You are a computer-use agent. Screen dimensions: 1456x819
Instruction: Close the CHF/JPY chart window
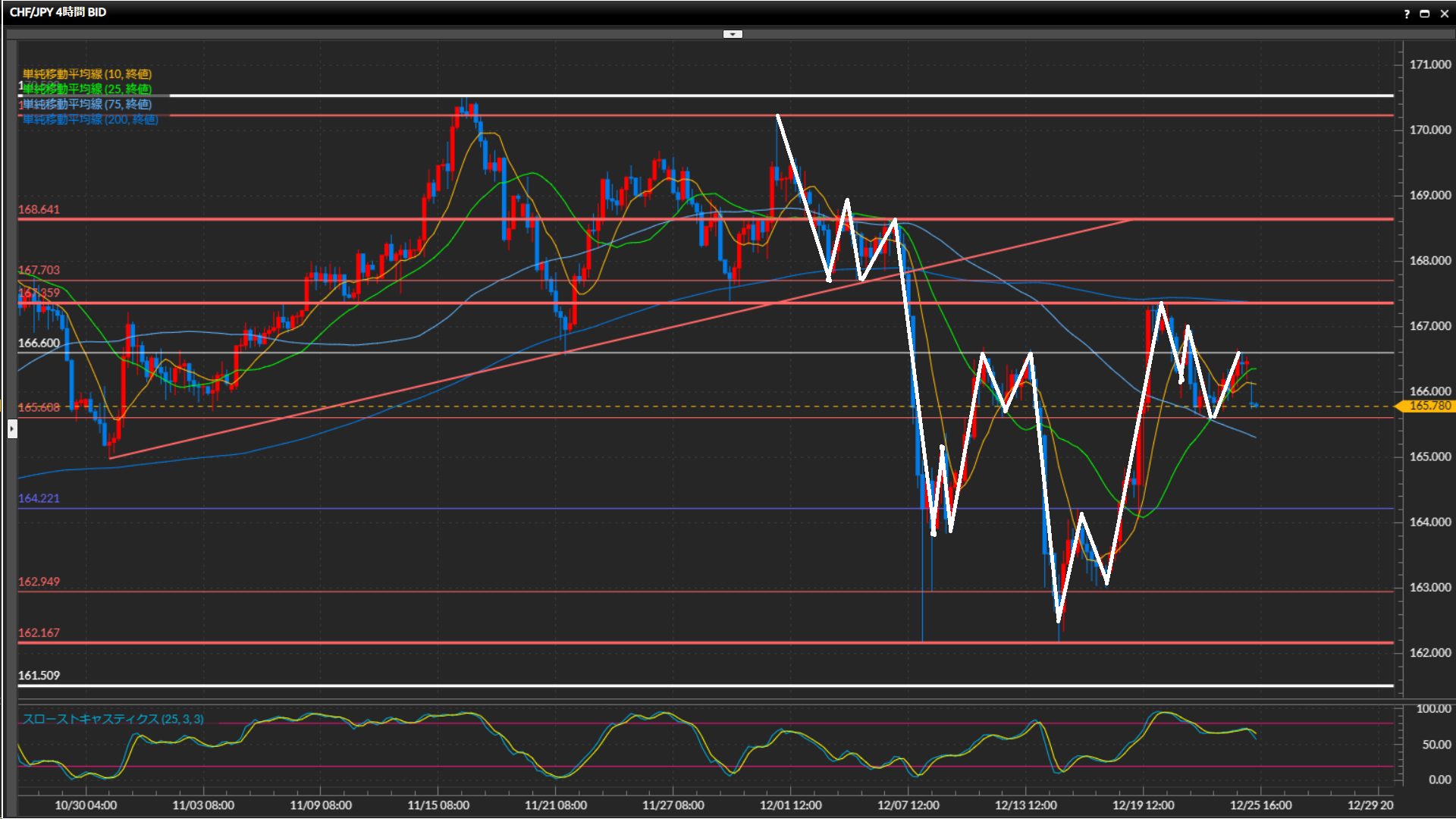coord(1444,14)
